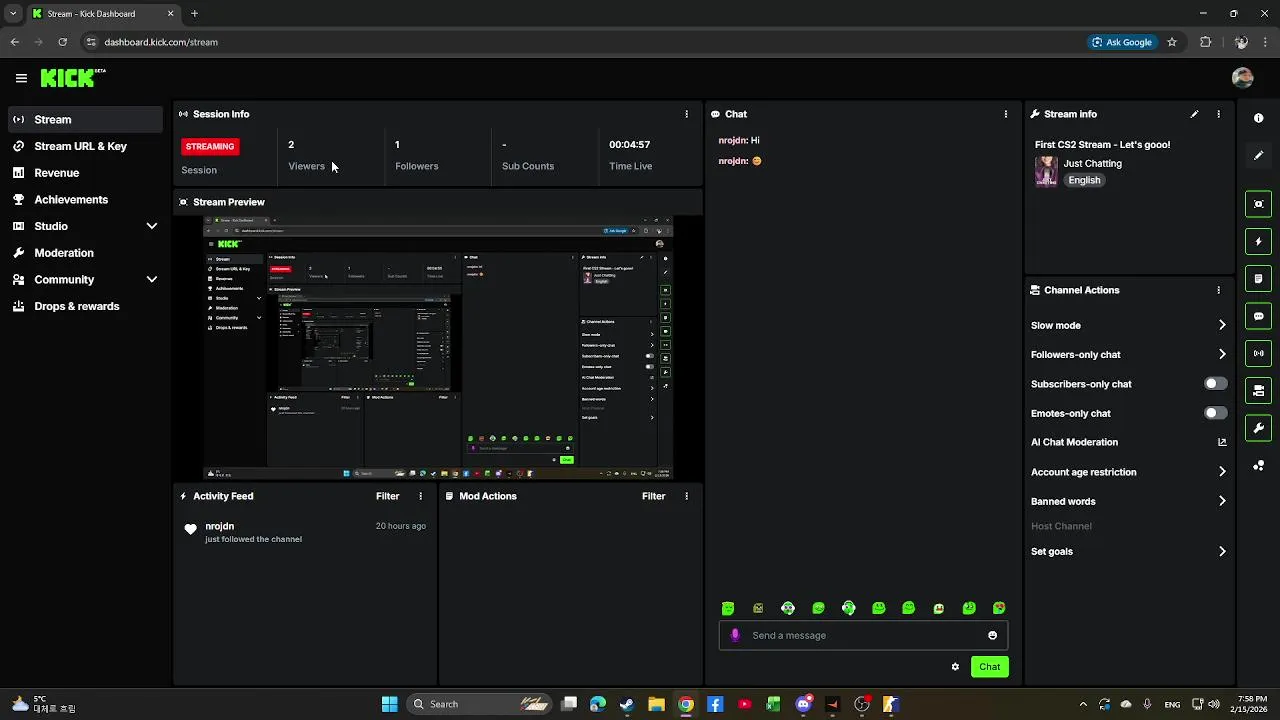This screenshot has height=720, width=1280.
Task: Open Activity Feed three-dot menu
Action: [x=420, y=496]
